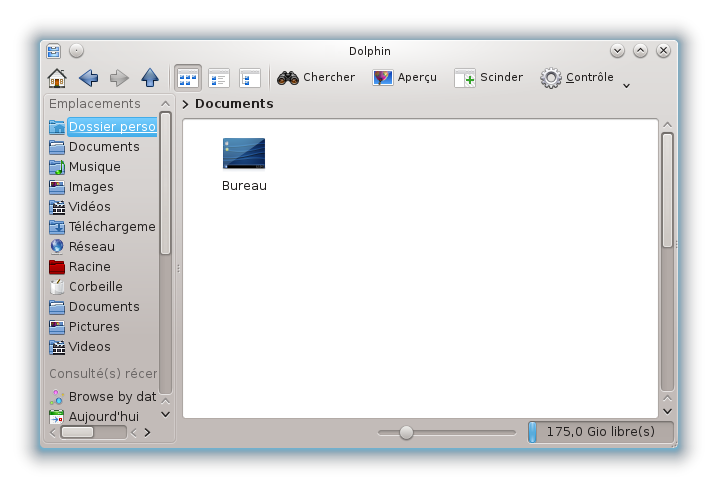The height and width of the screenshot is (488, 718).
Task: Adjust the zoom slider handle
Action: click(x=406, y=432)
